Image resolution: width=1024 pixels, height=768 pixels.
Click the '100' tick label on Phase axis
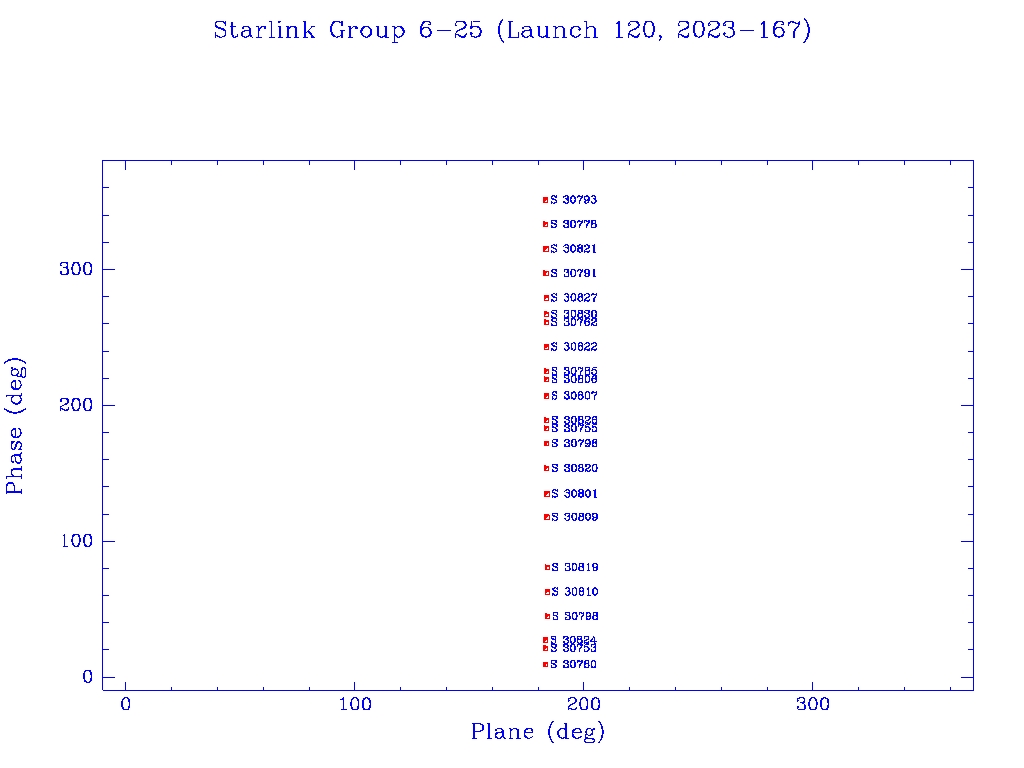[x=76, y=541]
